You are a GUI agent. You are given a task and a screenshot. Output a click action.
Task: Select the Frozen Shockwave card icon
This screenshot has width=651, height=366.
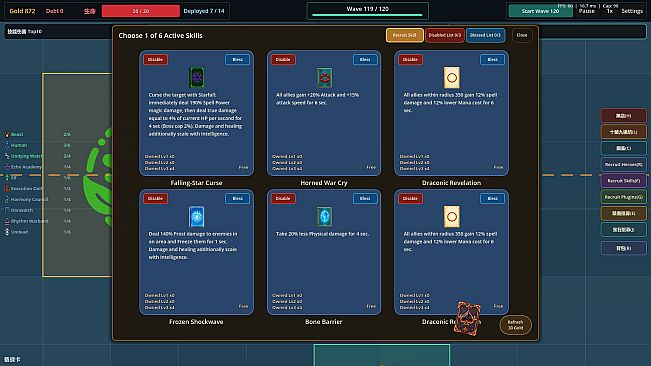pyautogui.click(x=196, y=216)
